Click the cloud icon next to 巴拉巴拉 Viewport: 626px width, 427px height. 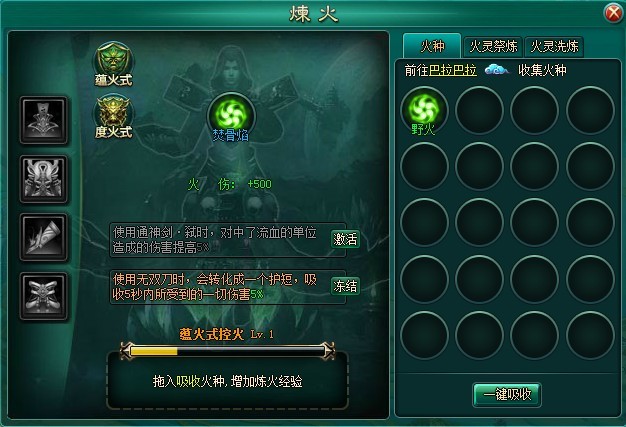pos(496,70)
